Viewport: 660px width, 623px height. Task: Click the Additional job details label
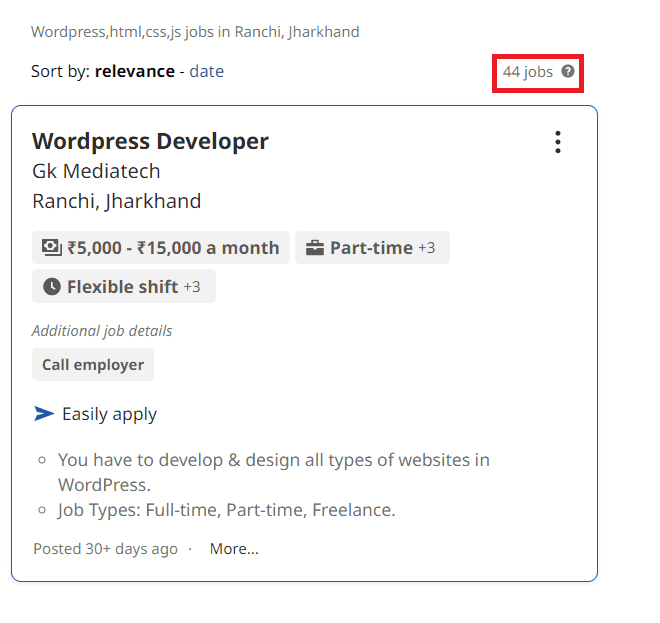point(102,331)
